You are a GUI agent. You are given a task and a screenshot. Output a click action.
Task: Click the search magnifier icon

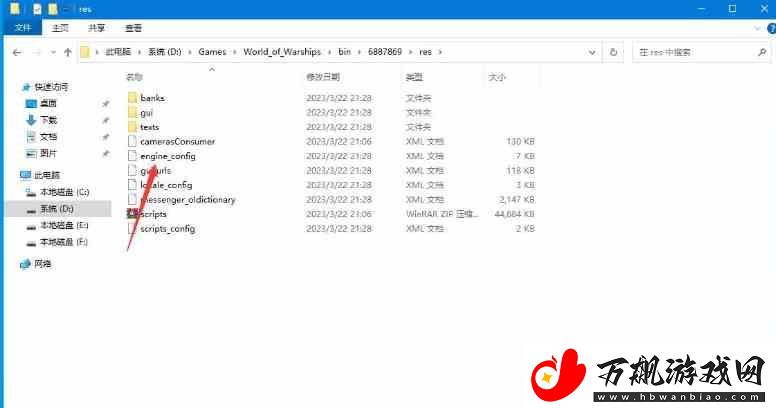[762, 52]
